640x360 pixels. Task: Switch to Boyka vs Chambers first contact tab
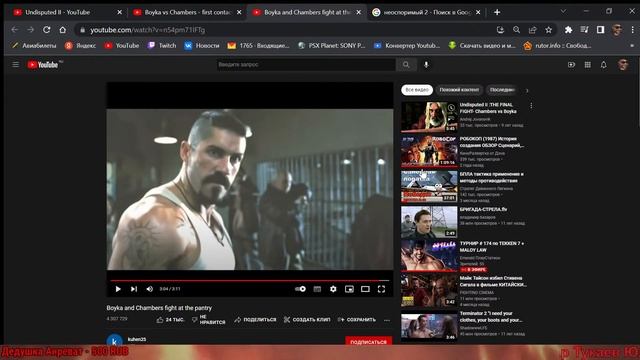coord(187,12)
